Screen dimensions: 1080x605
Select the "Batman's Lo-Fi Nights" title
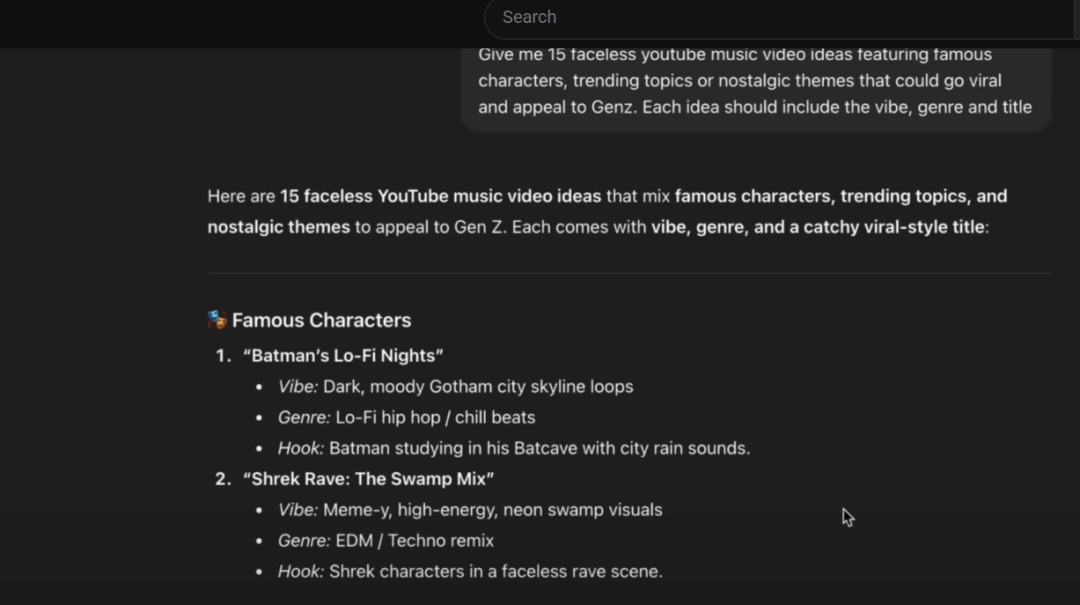tap(343, 355)
